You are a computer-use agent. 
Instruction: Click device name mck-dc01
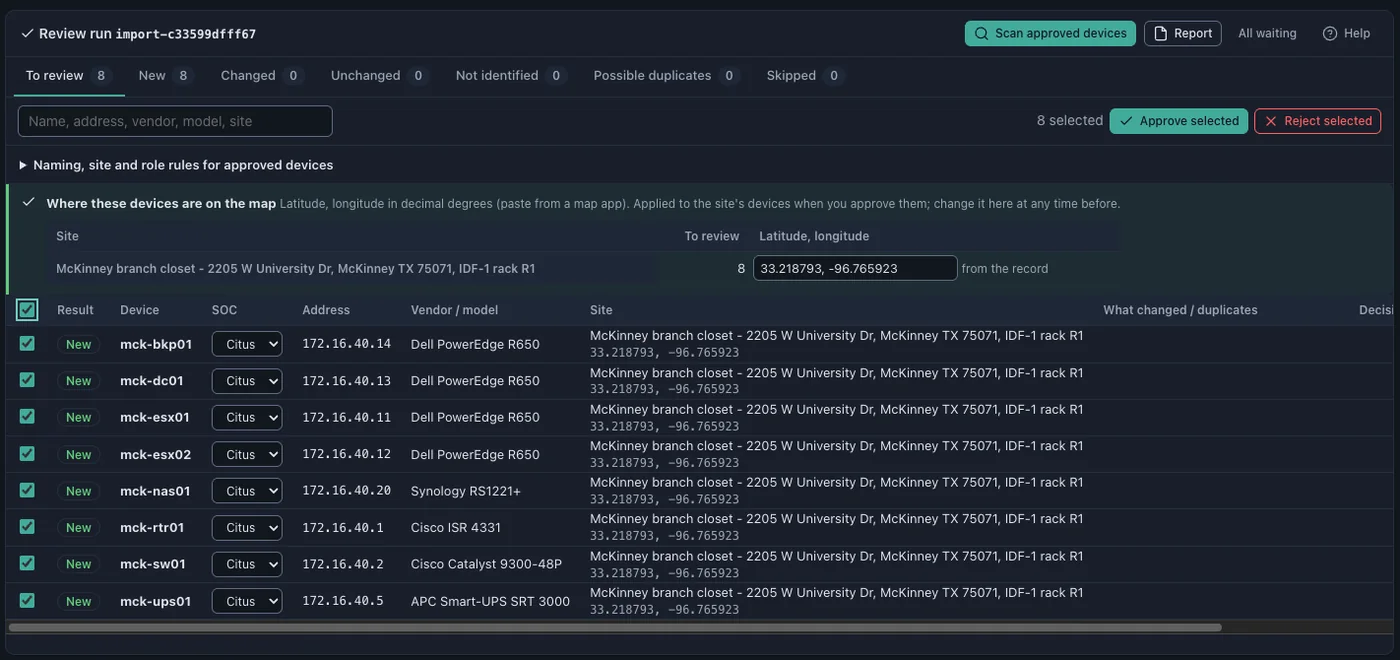152,381
